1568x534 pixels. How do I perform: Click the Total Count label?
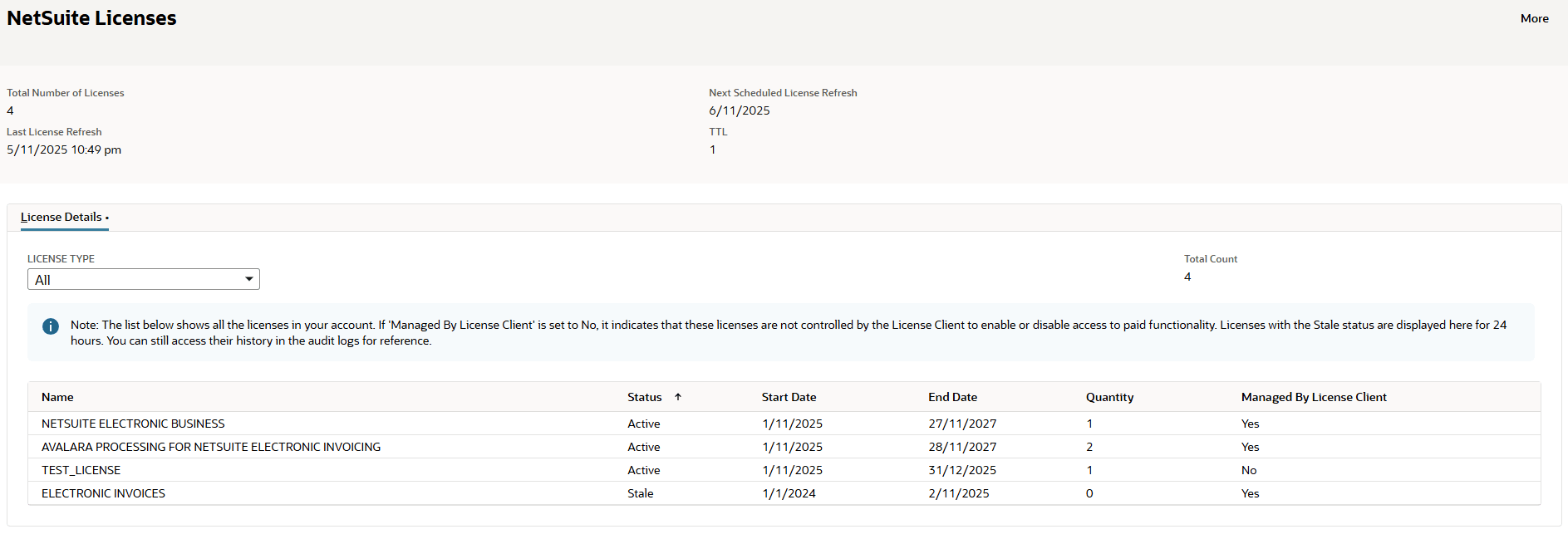click(1211, 259)
